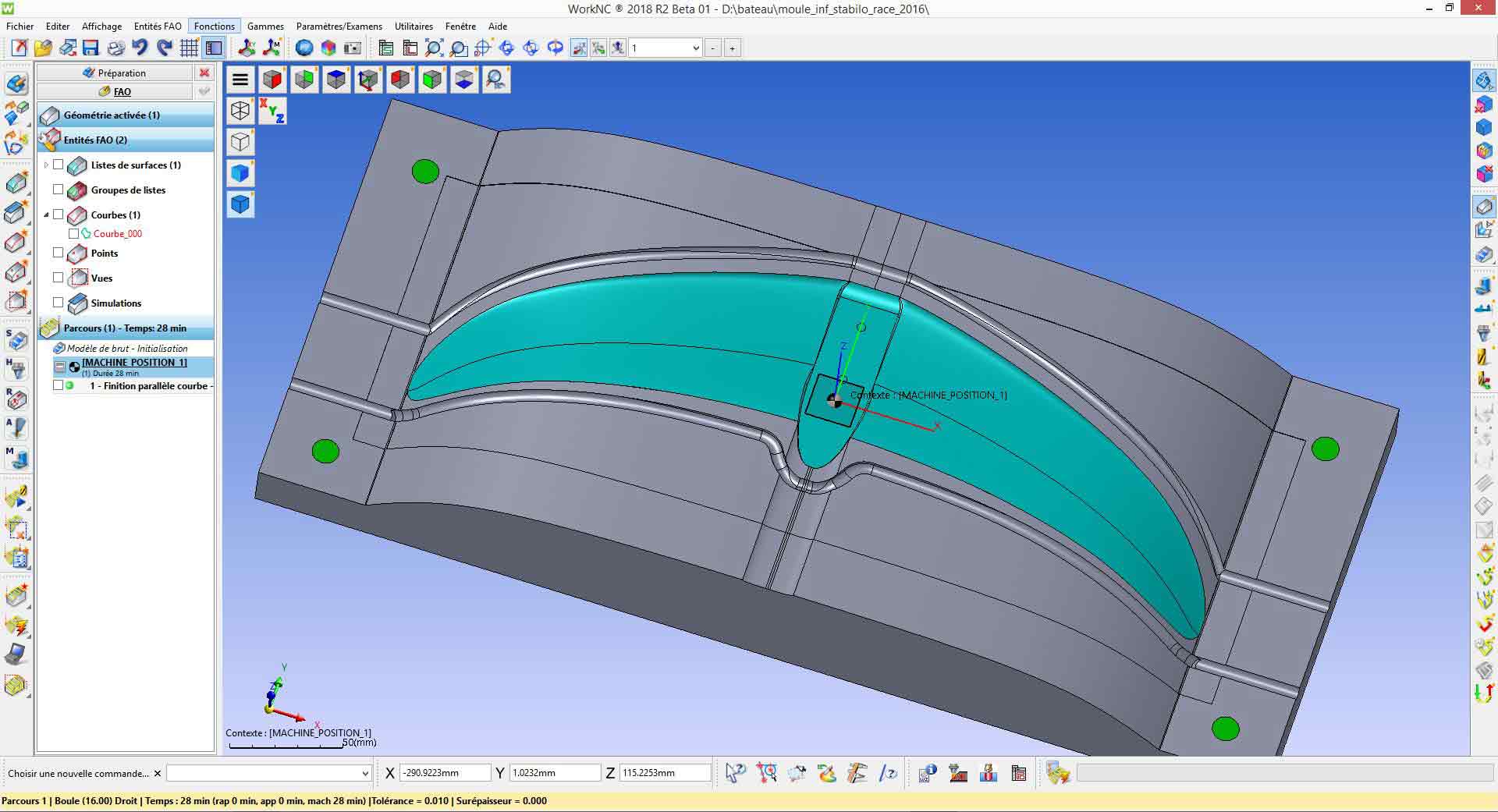Click the blue sphere shading icon
The image size is (1498, 812).
(x=304, y=48)
